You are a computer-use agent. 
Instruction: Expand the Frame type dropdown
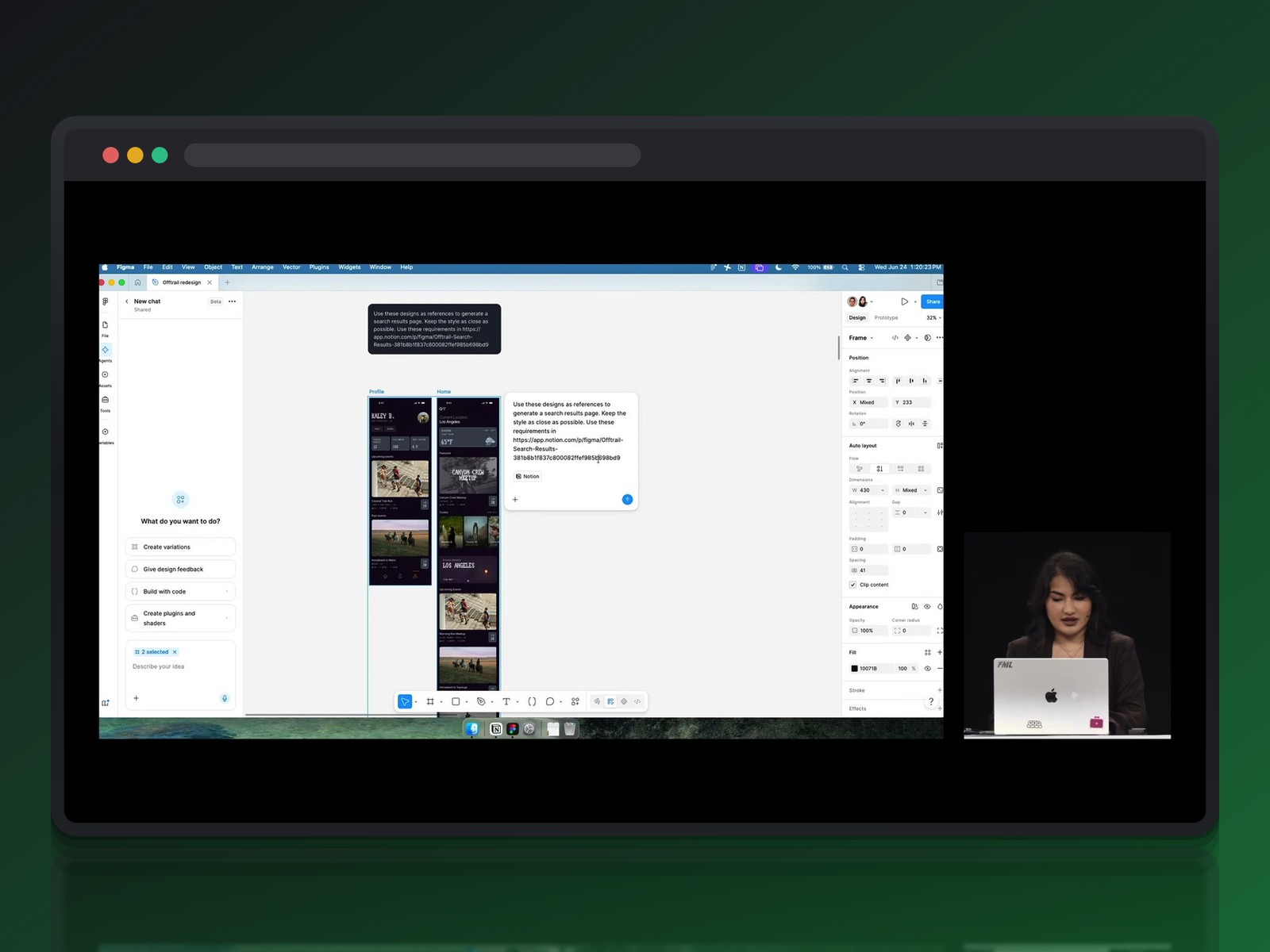click(872, 338)
